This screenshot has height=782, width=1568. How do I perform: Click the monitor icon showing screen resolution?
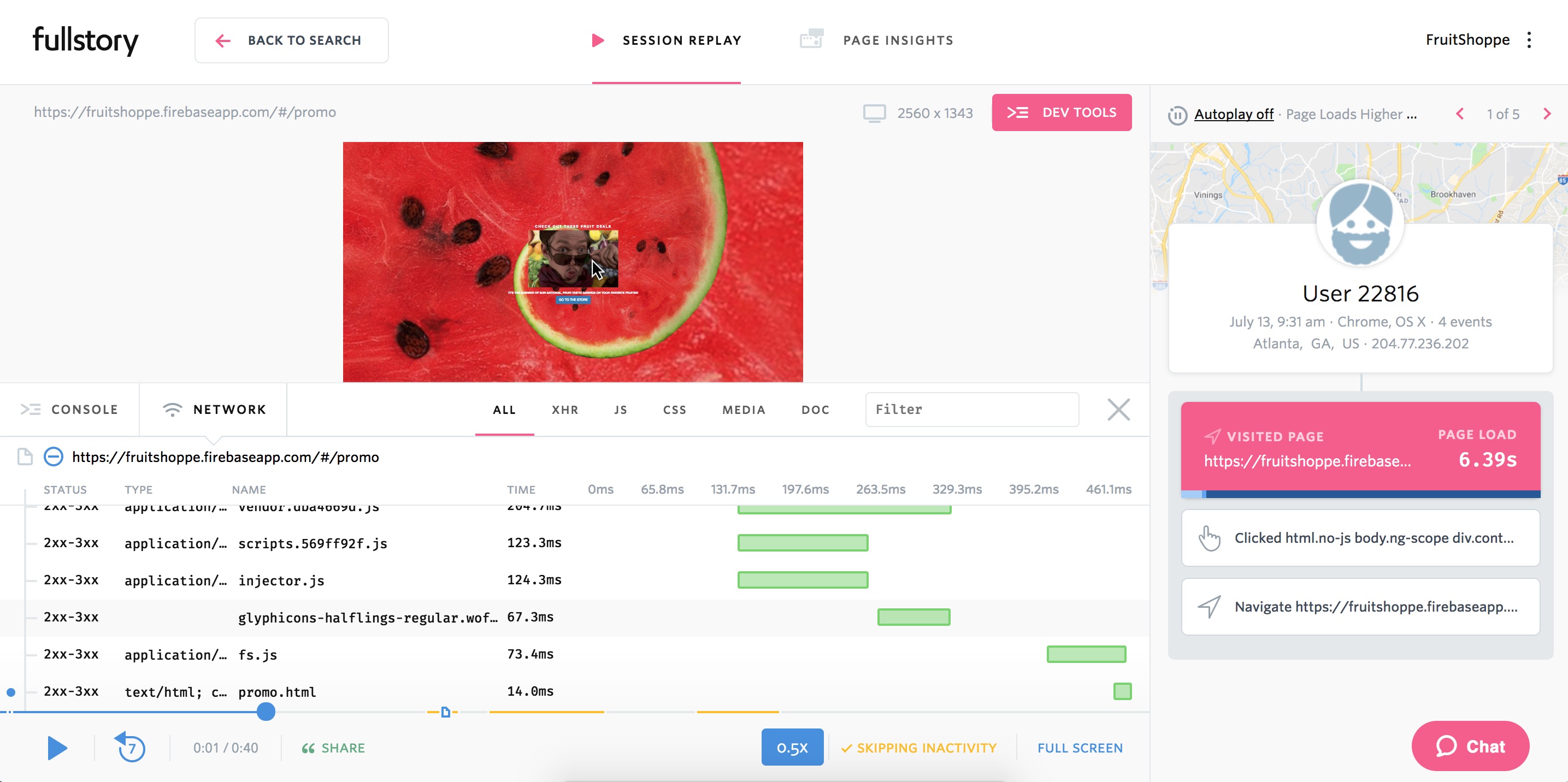(x=875, y=112)
